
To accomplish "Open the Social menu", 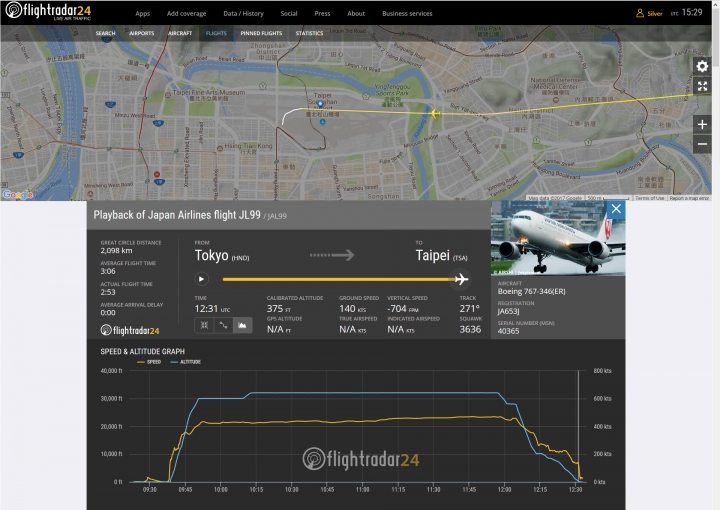I will coord(289,14).
